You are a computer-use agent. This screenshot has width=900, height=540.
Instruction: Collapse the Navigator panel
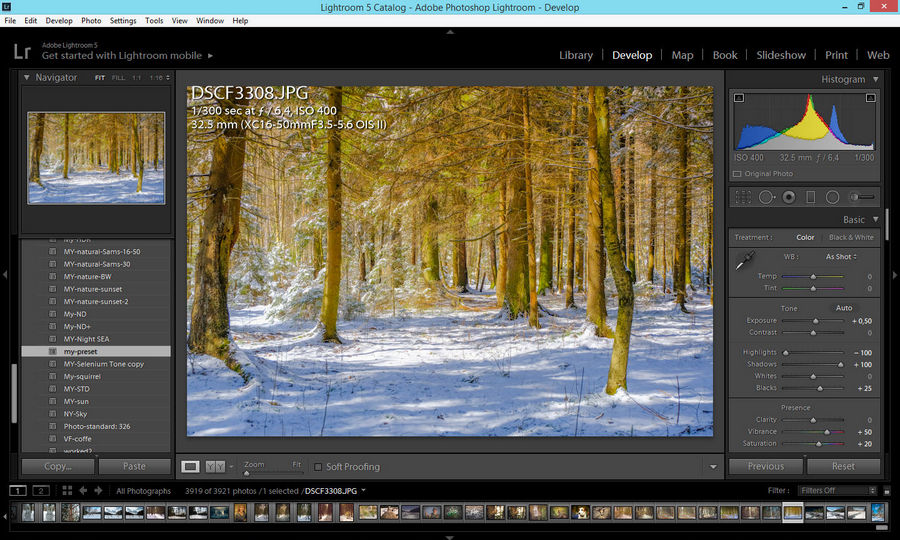[x=27, y=78]
